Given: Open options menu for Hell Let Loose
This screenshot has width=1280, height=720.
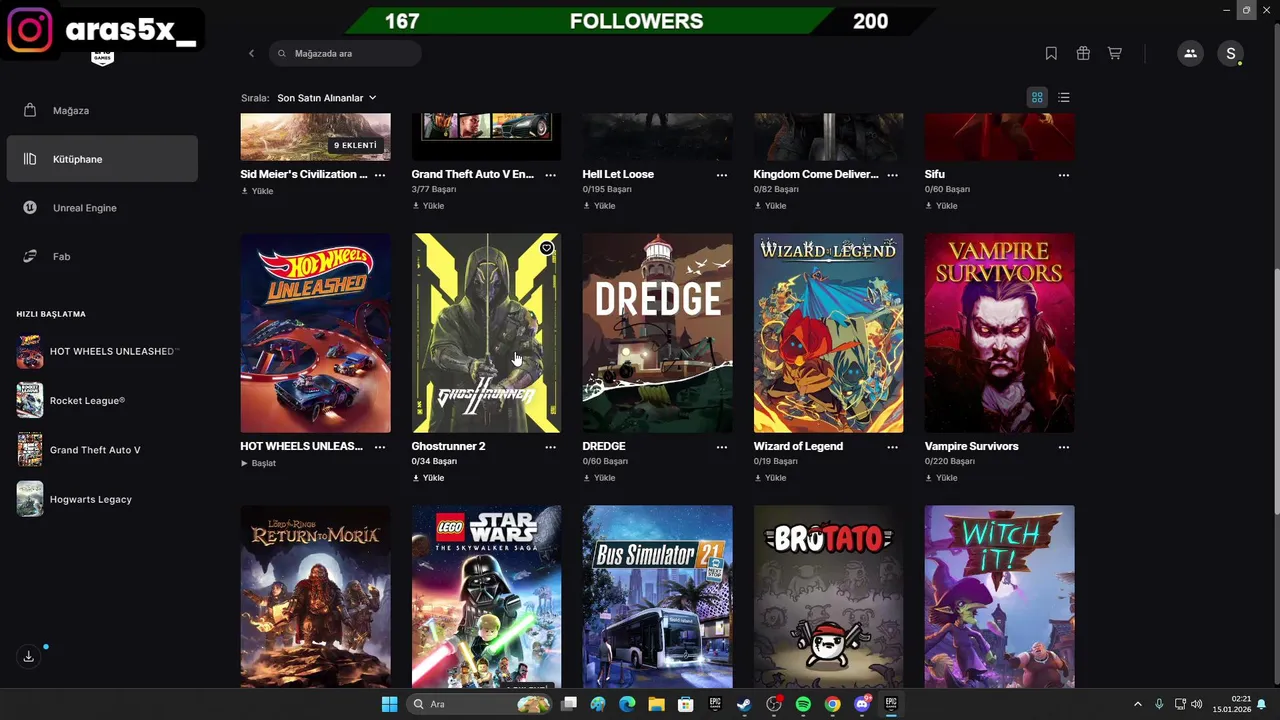Looking at the screenshot, I should pos(722,175).
